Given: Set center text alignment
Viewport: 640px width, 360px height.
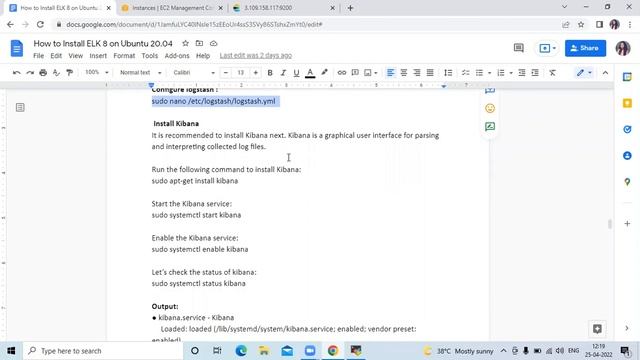Looking at the screenshot, I should 404,73.
